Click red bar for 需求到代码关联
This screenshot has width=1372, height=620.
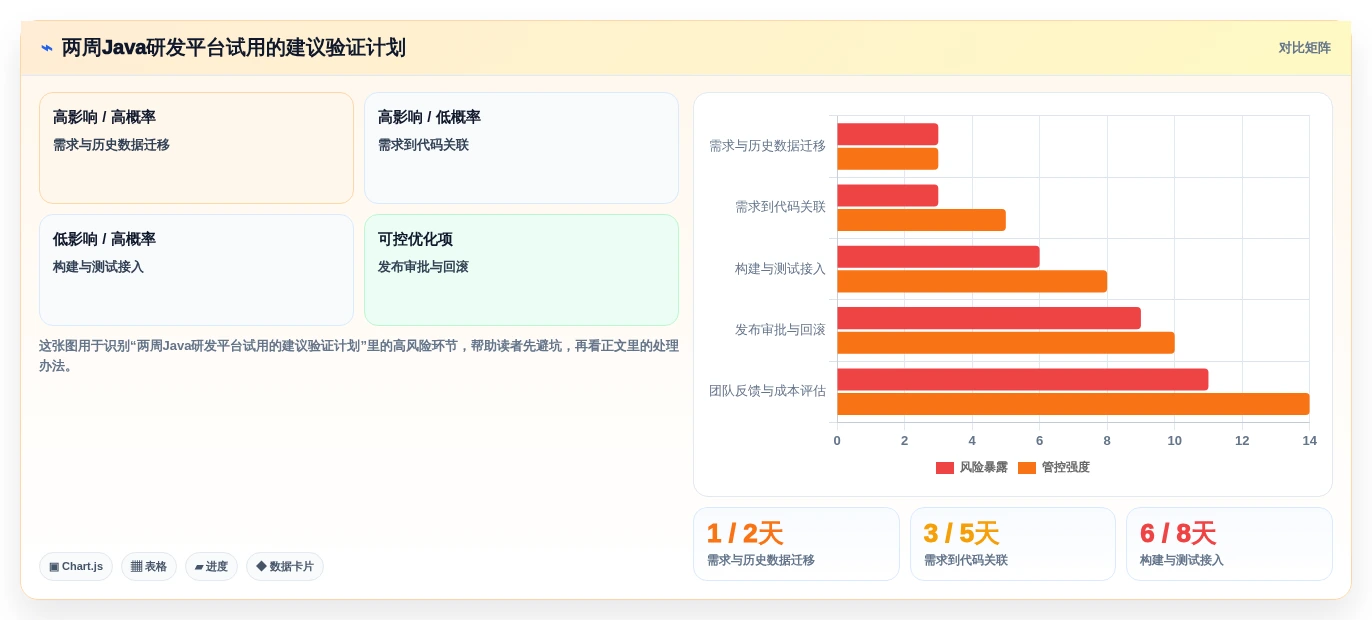888,195
